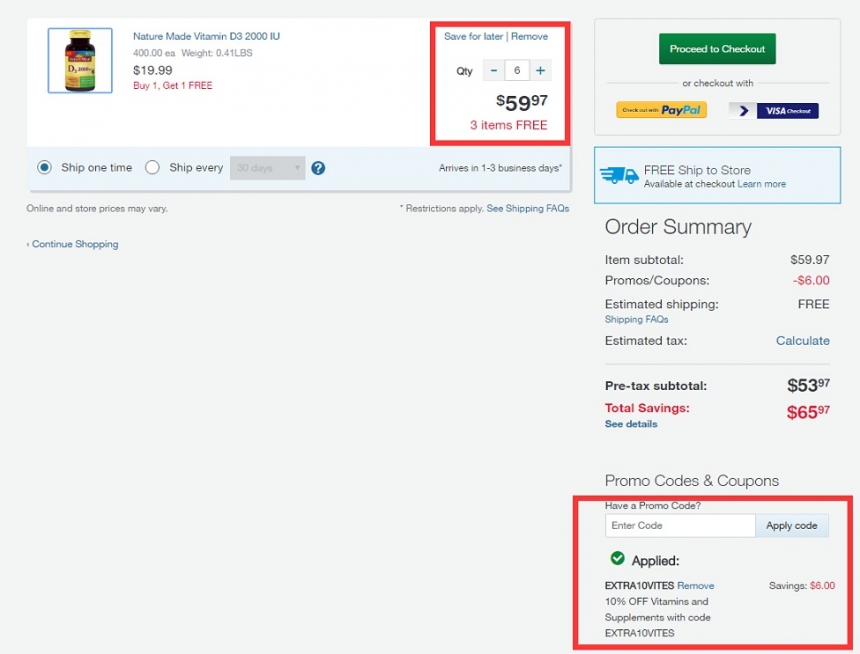Select the Ship every radio button
The image size is (860, 654).
coord(152,167)
